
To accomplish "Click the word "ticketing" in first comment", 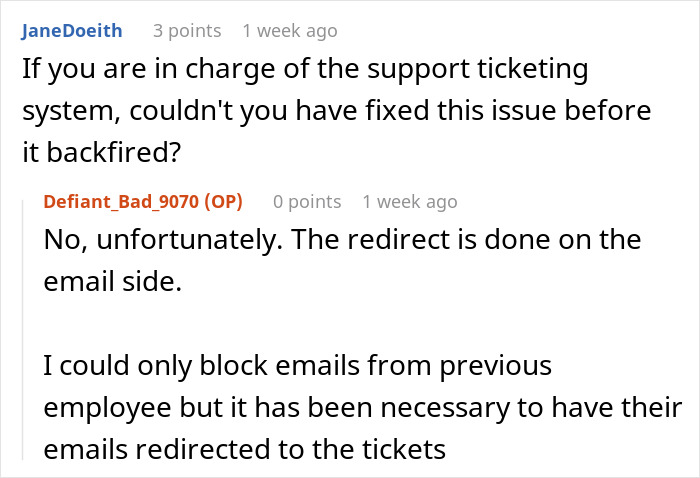I will [533, 69].
